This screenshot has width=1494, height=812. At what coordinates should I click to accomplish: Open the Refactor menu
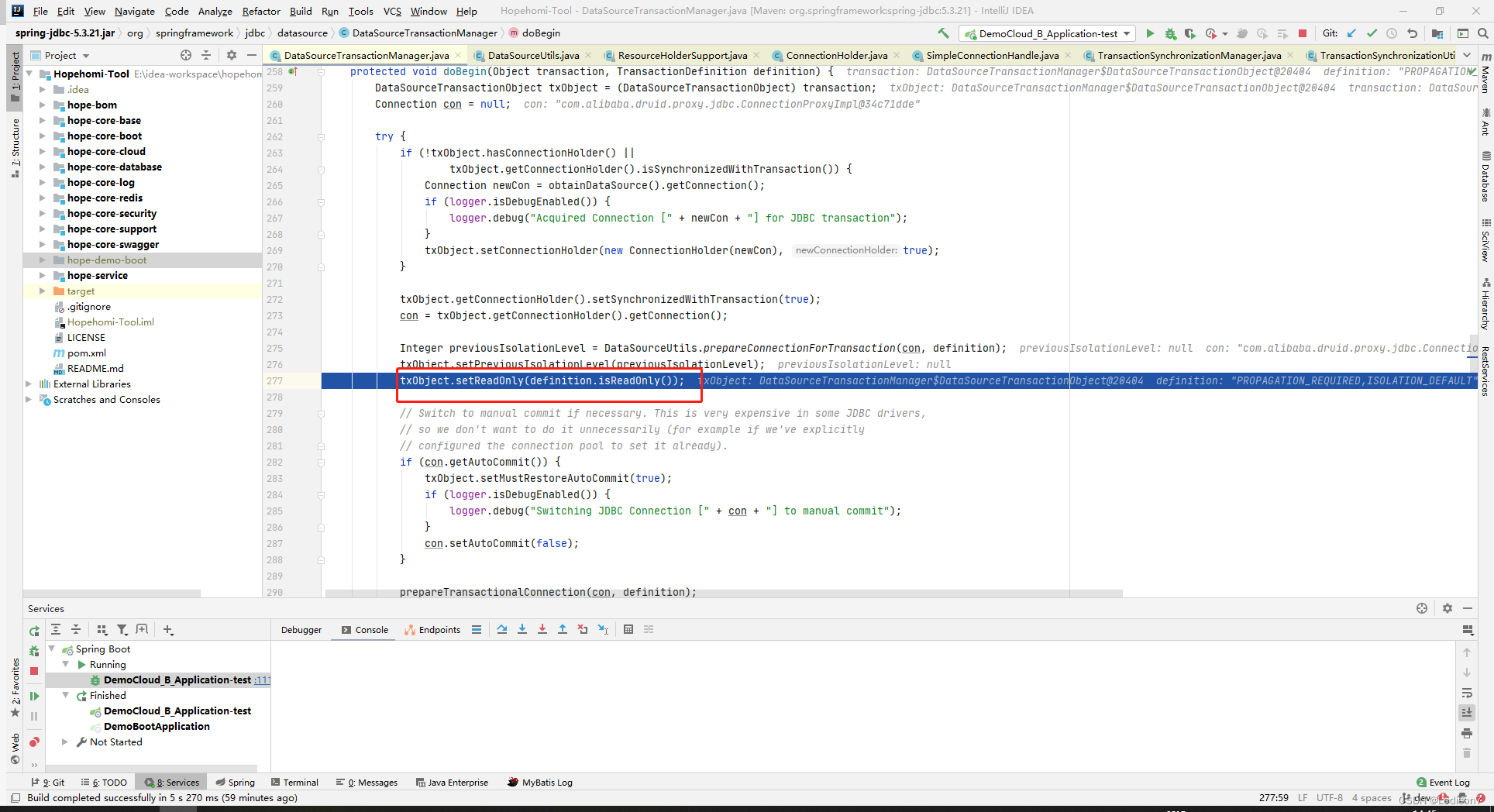click(x=261, y=11)
